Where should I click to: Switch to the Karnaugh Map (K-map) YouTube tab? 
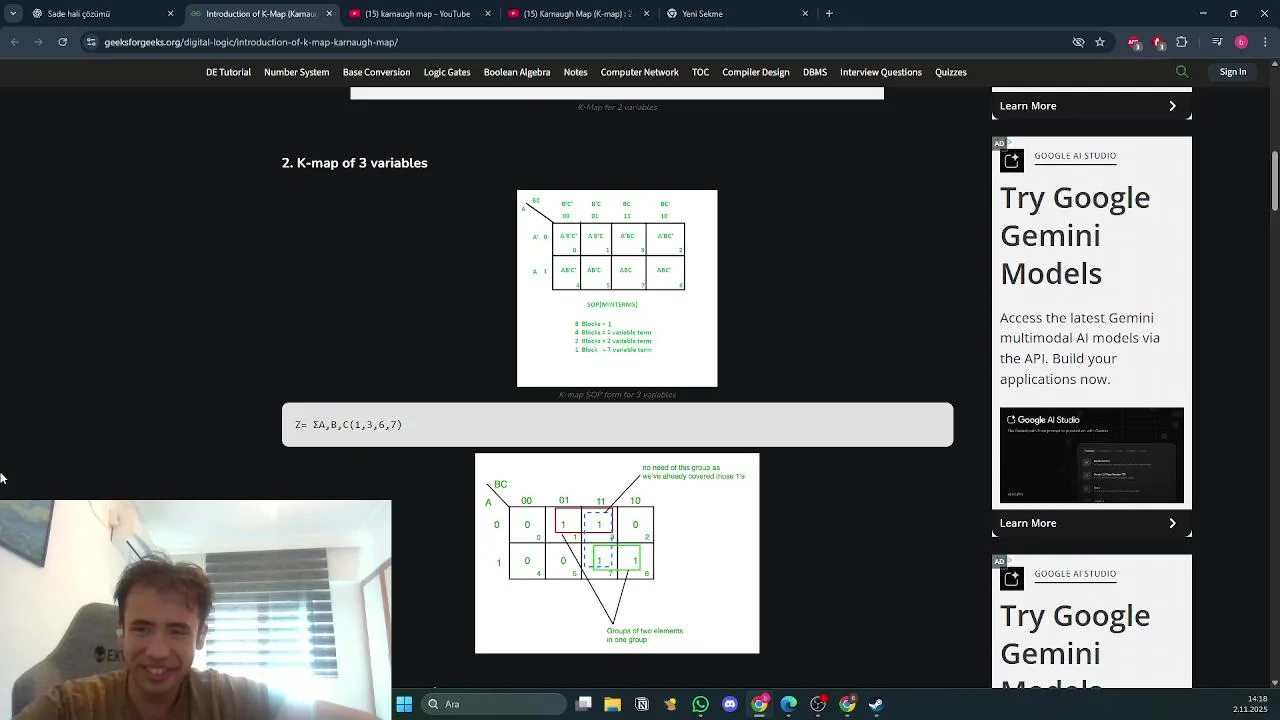(x=579, y=13)
